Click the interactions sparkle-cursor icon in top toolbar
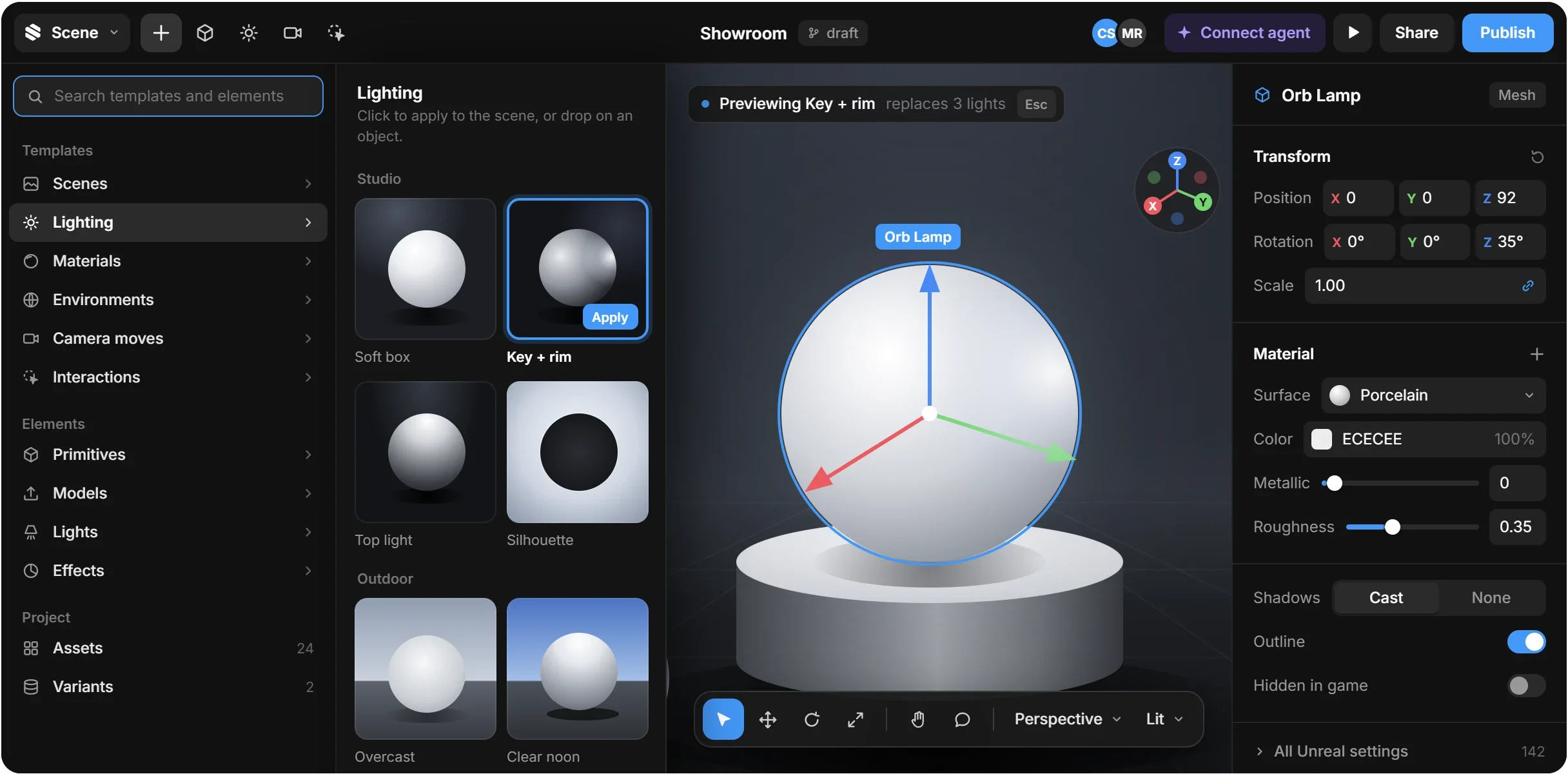The image size is (1568, 774). [x=336, y=33]
